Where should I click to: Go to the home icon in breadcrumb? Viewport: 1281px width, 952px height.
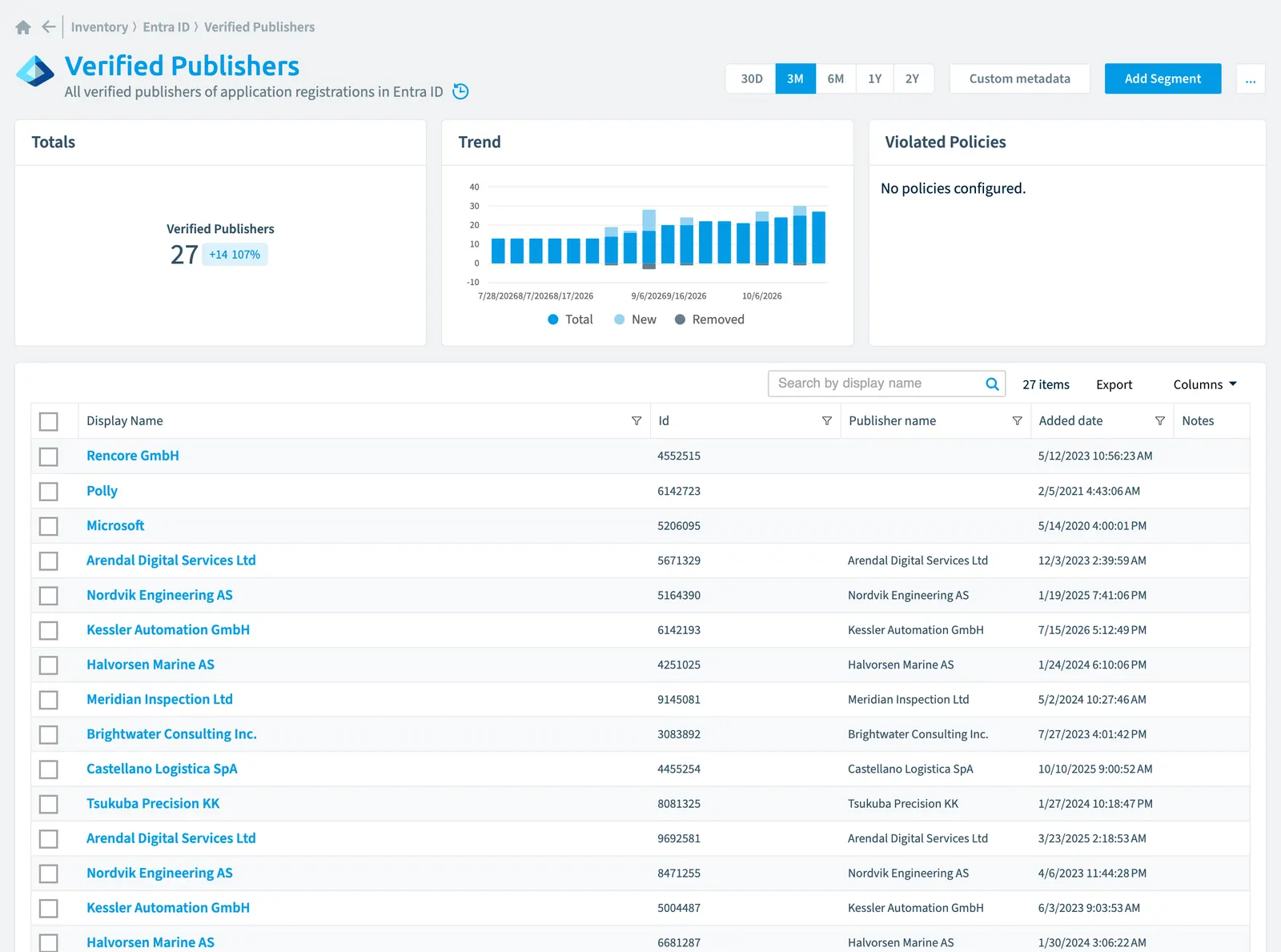tap(23, 27)
